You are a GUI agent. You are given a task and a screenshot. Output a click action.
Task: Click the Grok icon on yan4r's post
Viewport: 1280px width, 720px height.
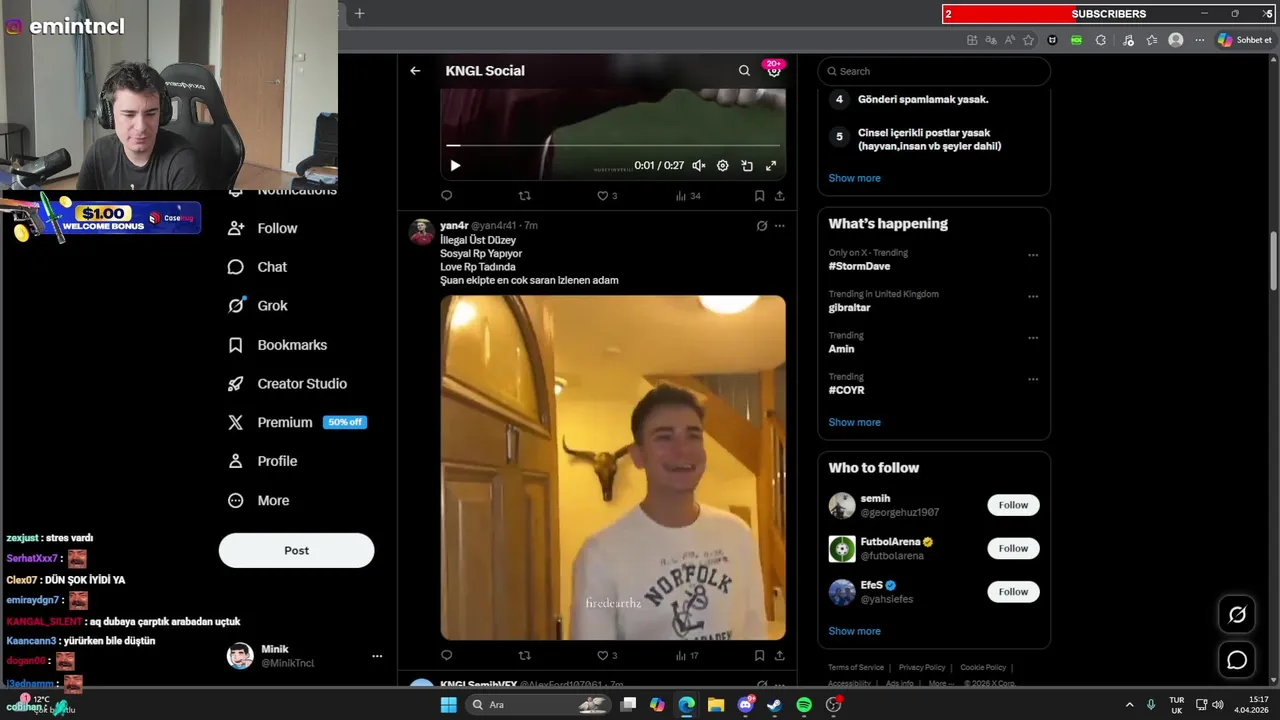coord(762,226)
